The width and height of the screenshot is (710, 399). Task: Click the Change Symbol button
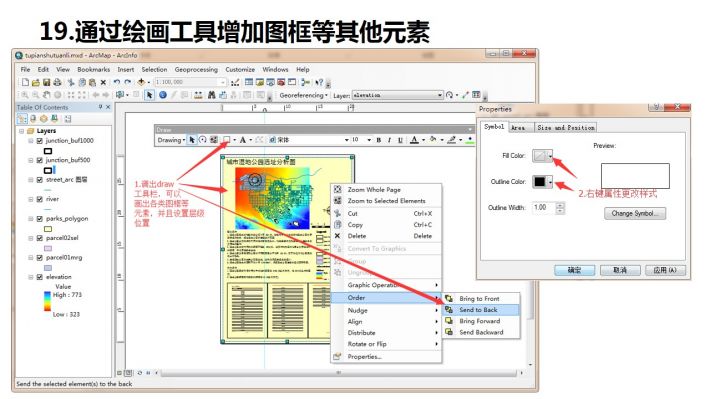(635, 213)
